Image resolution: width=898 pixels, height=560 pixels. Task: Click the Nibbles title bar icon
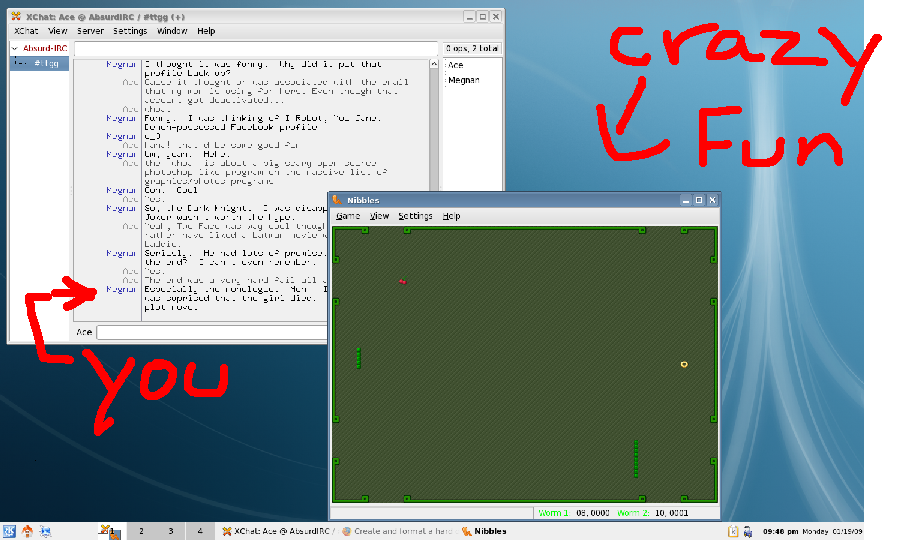(x=337, y=200)
